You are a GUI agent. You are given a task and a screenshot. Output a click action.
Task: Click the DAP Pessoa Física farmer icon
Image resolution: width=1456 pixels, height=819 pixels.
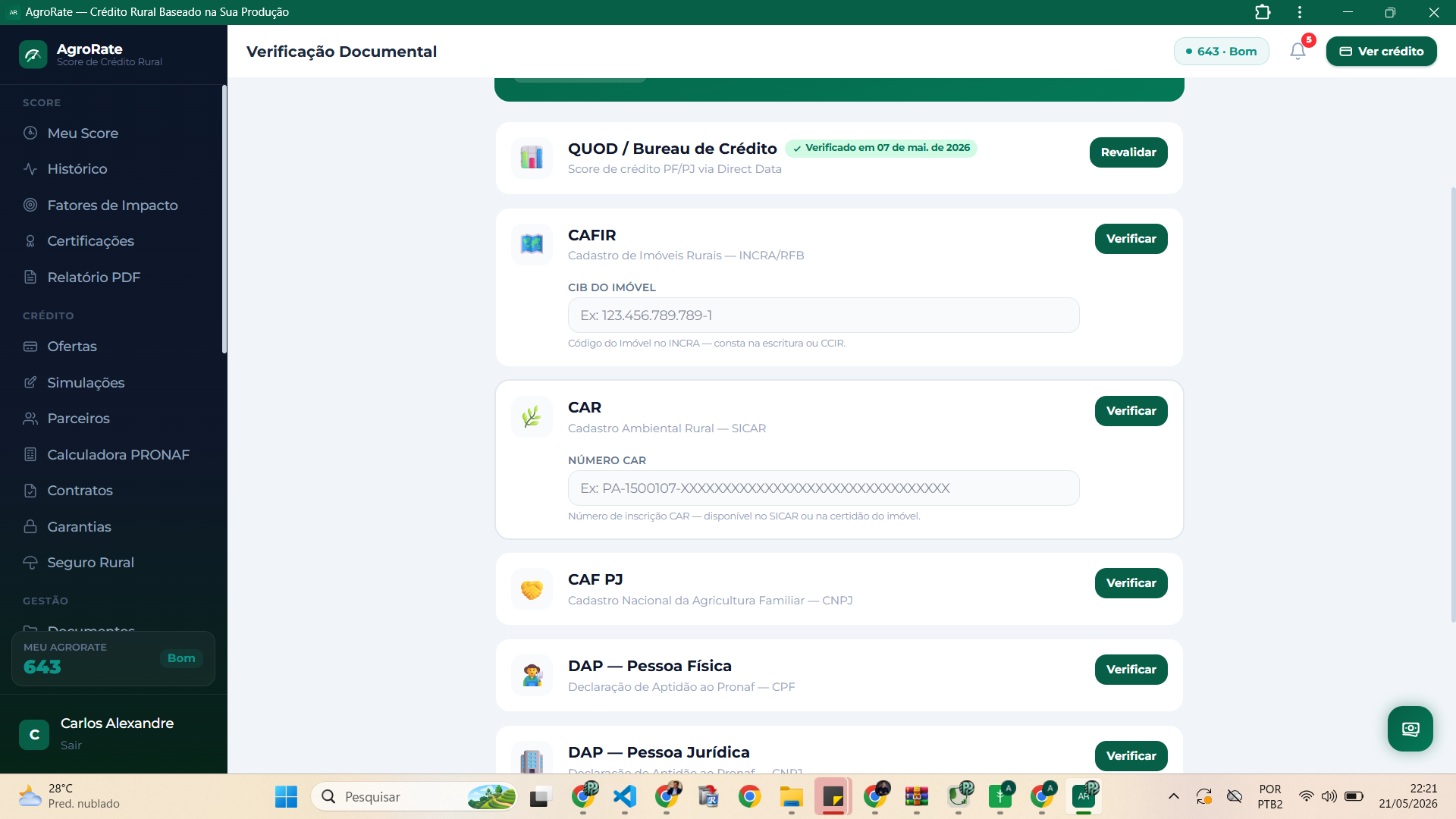tap(532, 676)
